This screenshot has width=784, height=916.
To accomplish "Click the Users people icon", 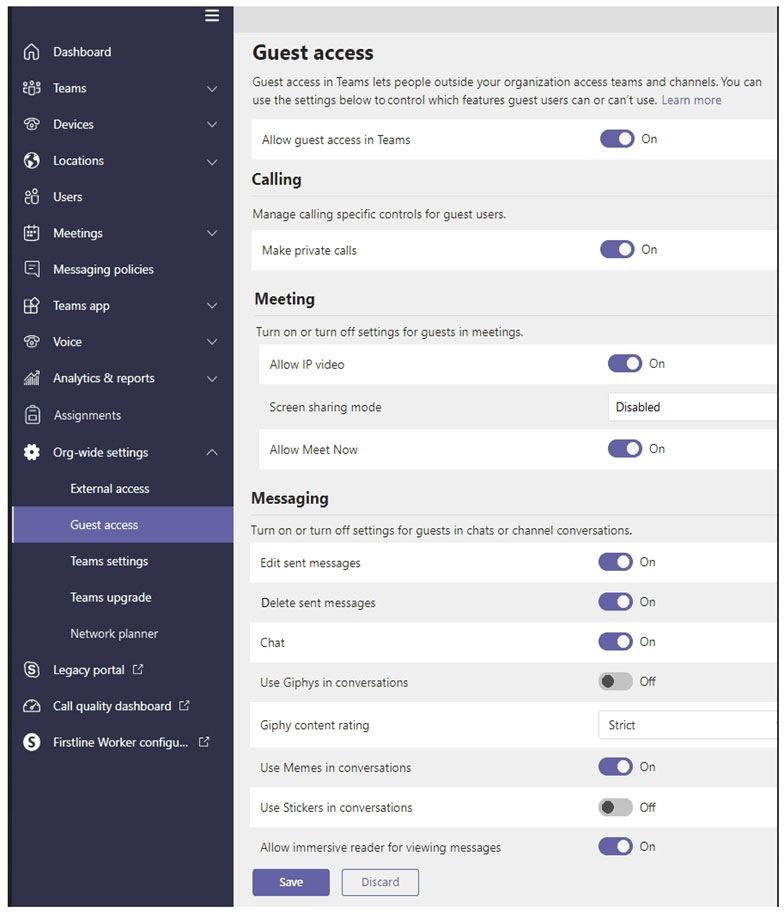I will coord(32,197).
